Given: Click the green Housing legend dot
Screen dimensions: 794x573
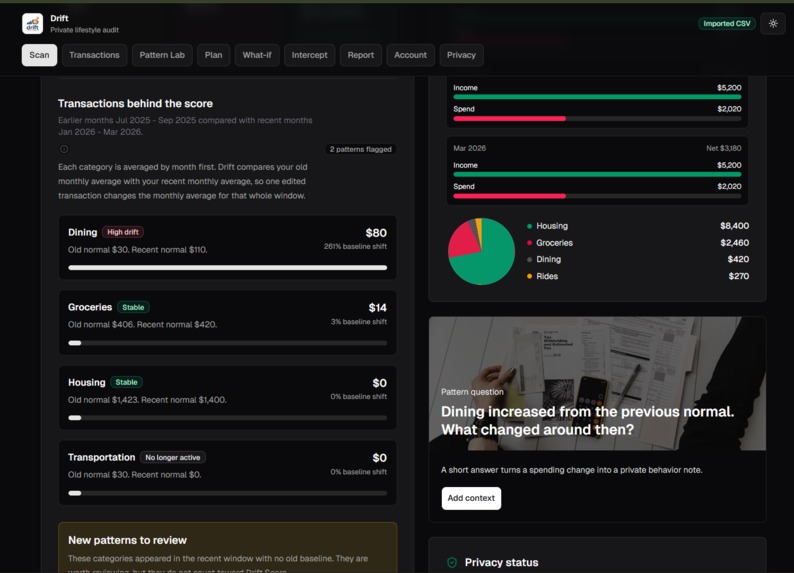Looking at the screenshot, I should (x=529, y=226).
